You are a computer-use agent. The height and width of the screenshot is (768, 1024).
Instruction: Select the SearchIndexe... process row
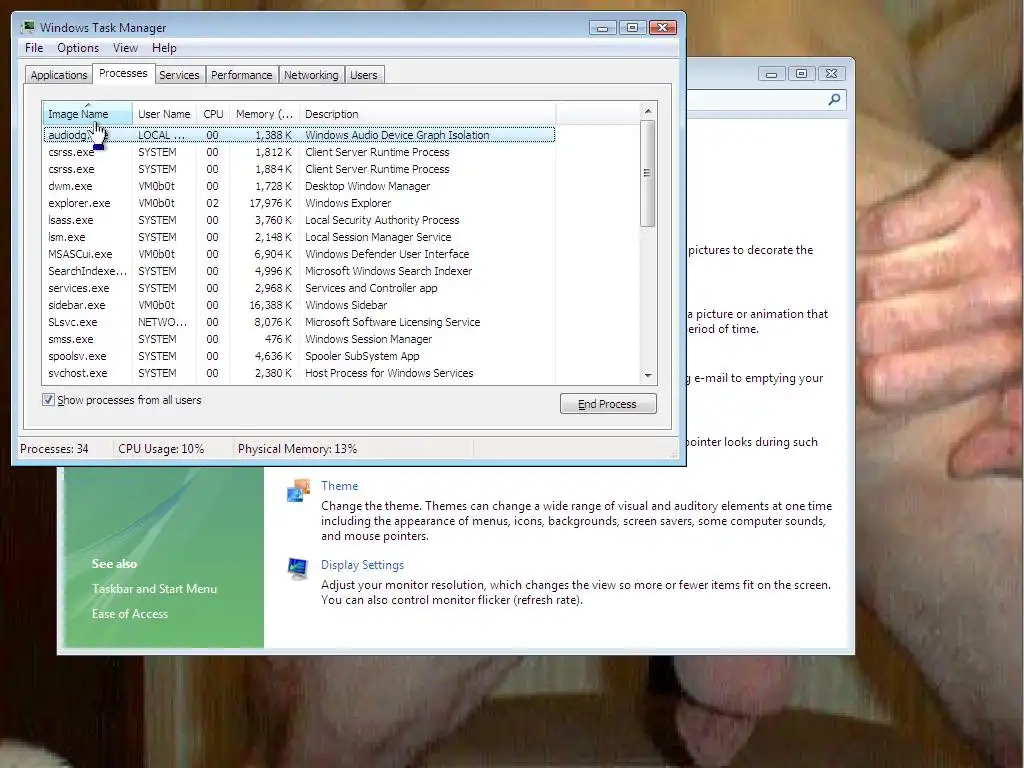[299, 271]
